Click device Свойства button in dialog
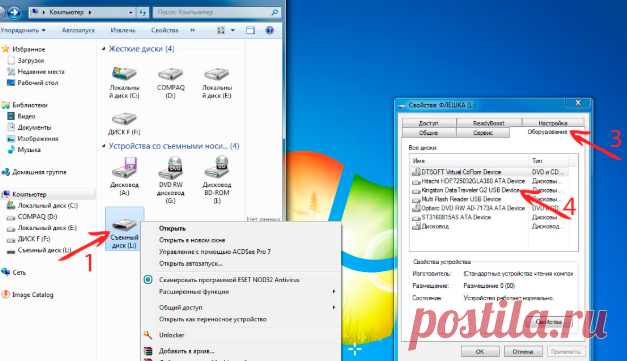Image resolution: width=627 pixels, height=361 pixels. coord(549,322)
